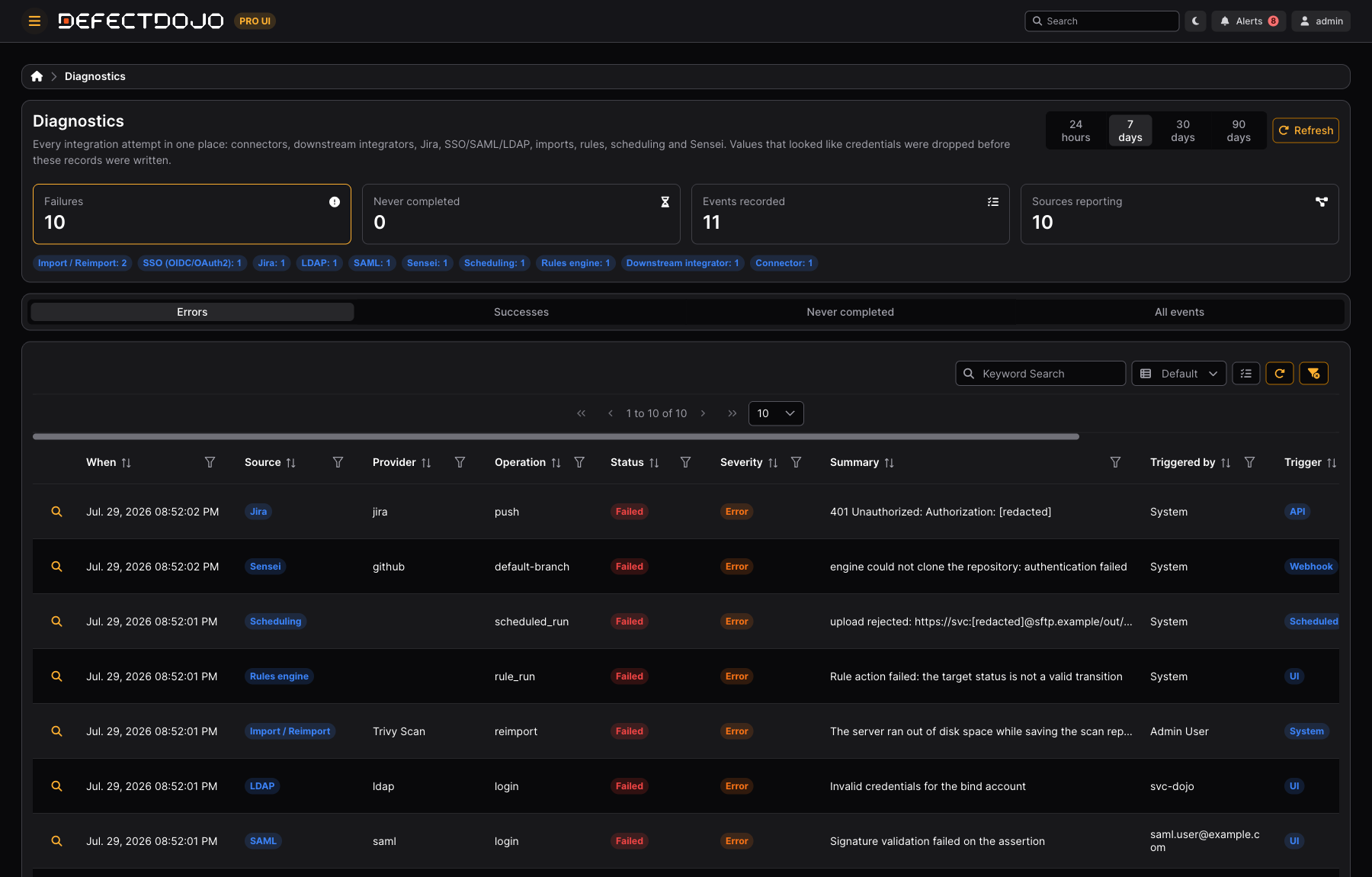The image size is (1372, 877).
Task: Open the column selection list icon
Action: pyautogui.click(x=1246, y=374)
